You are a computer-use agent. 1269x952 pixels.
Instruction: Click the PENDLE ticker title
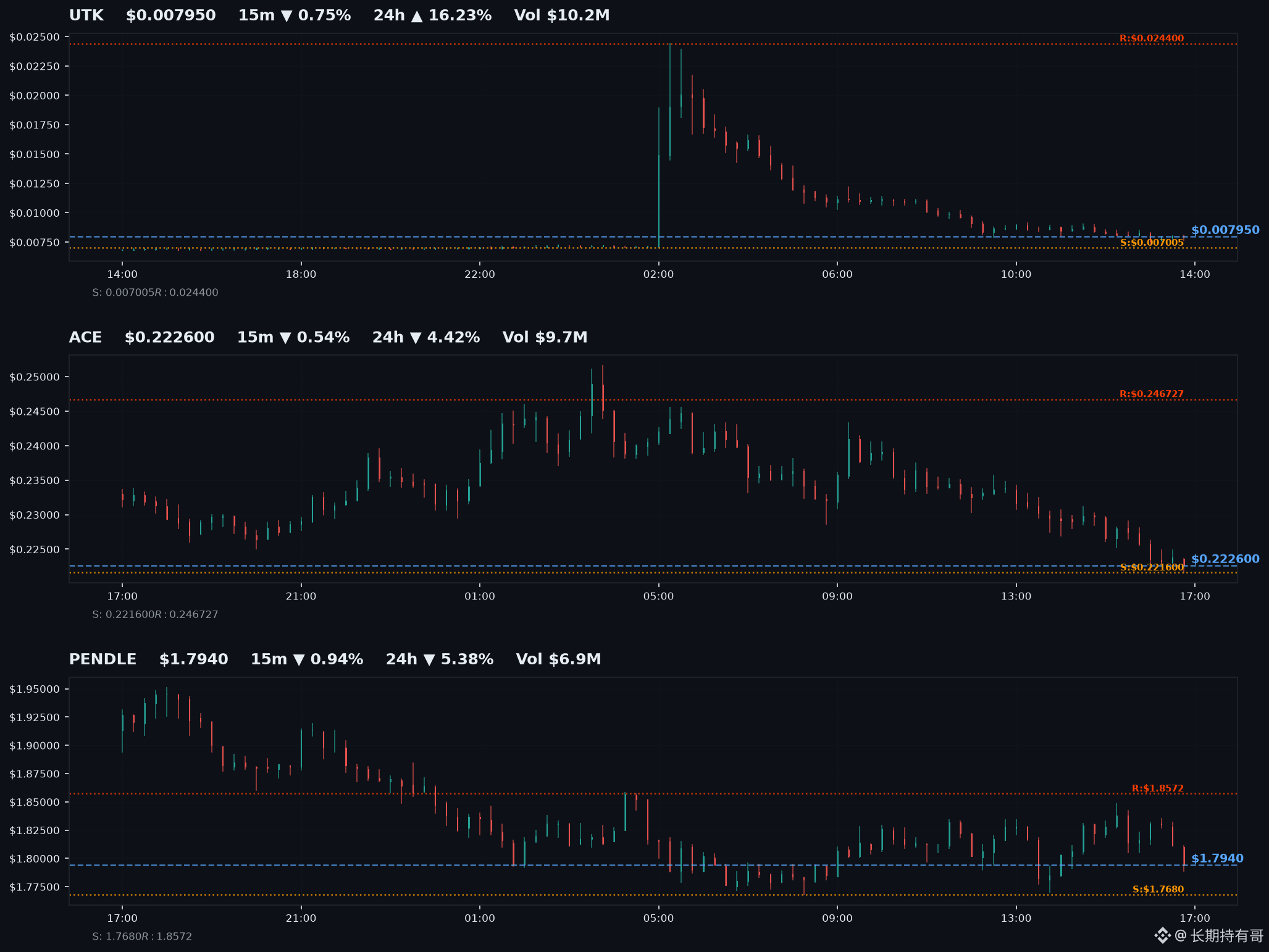(x=103, y=659)
